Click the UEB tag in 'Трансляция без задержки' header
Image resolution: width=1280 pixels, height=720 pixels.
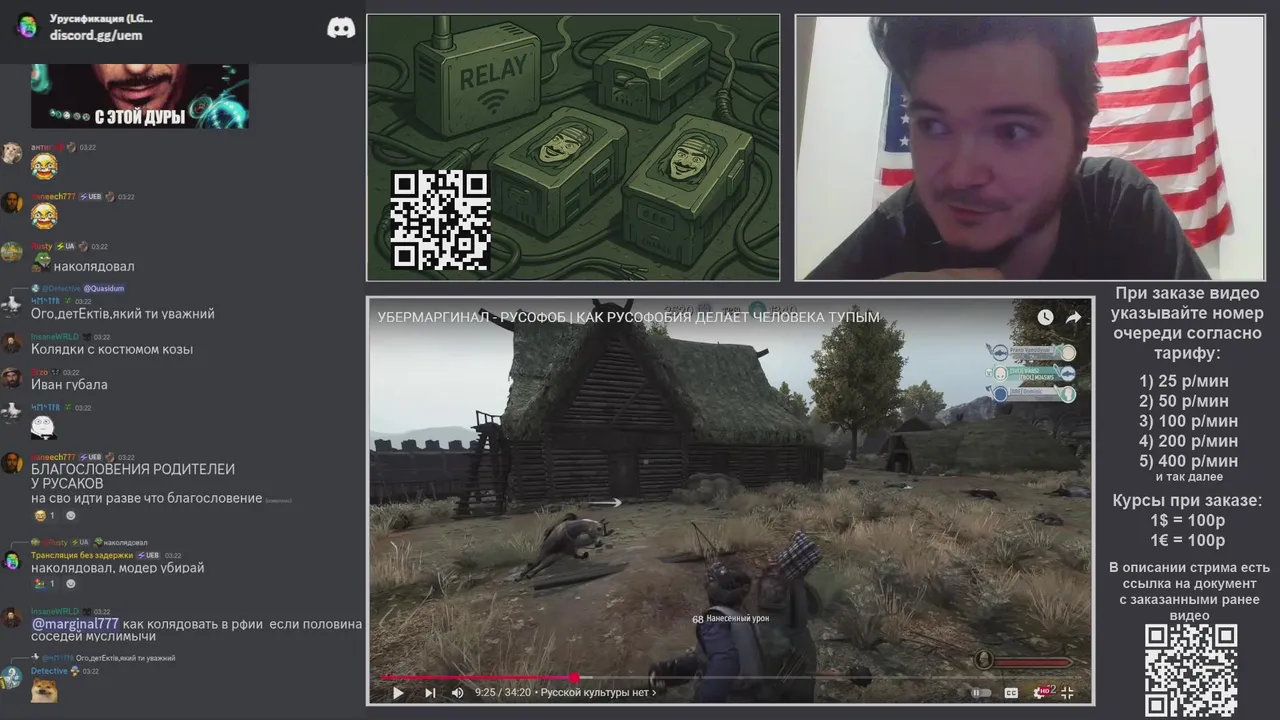pyautogui.click(x=147, y=556)
